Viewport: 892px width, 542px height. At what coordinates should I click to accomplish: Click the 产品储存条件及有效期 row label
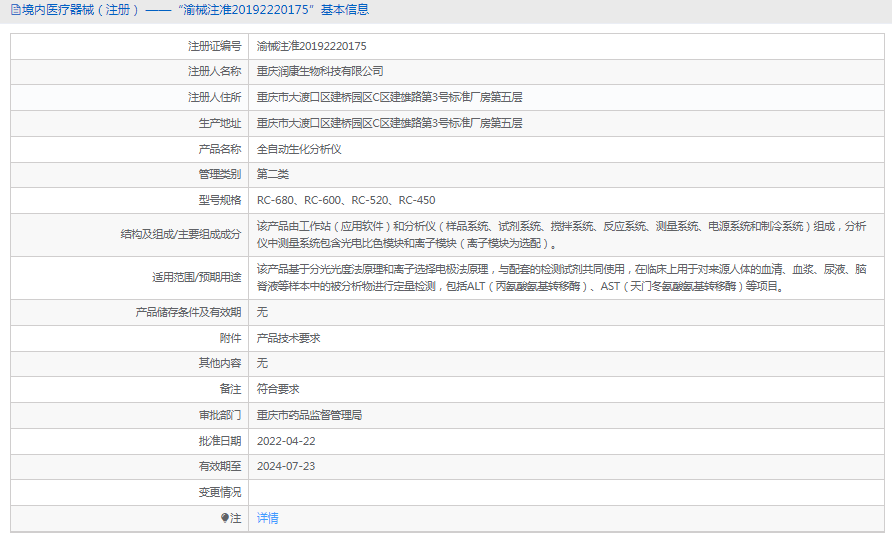[188, 312]
